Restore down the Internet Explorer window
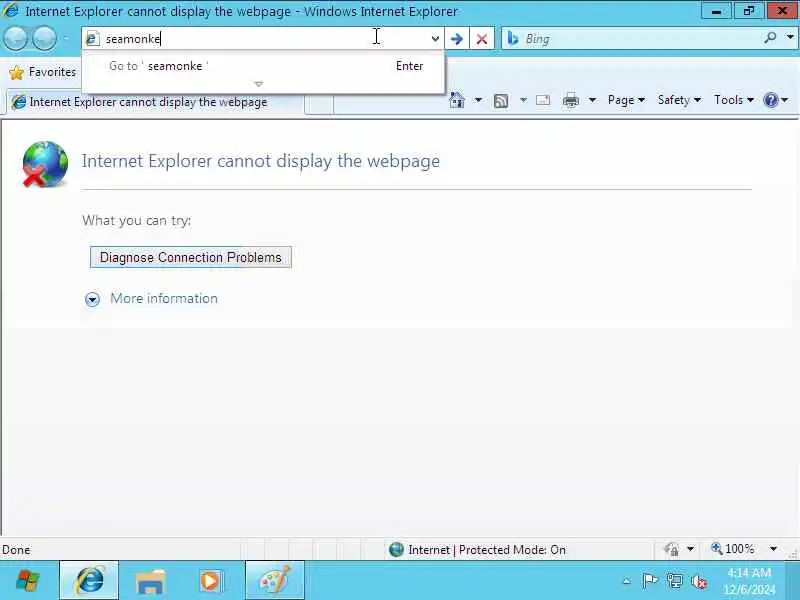Viewport: 800px width, 600px height. (x=749, y=11)
